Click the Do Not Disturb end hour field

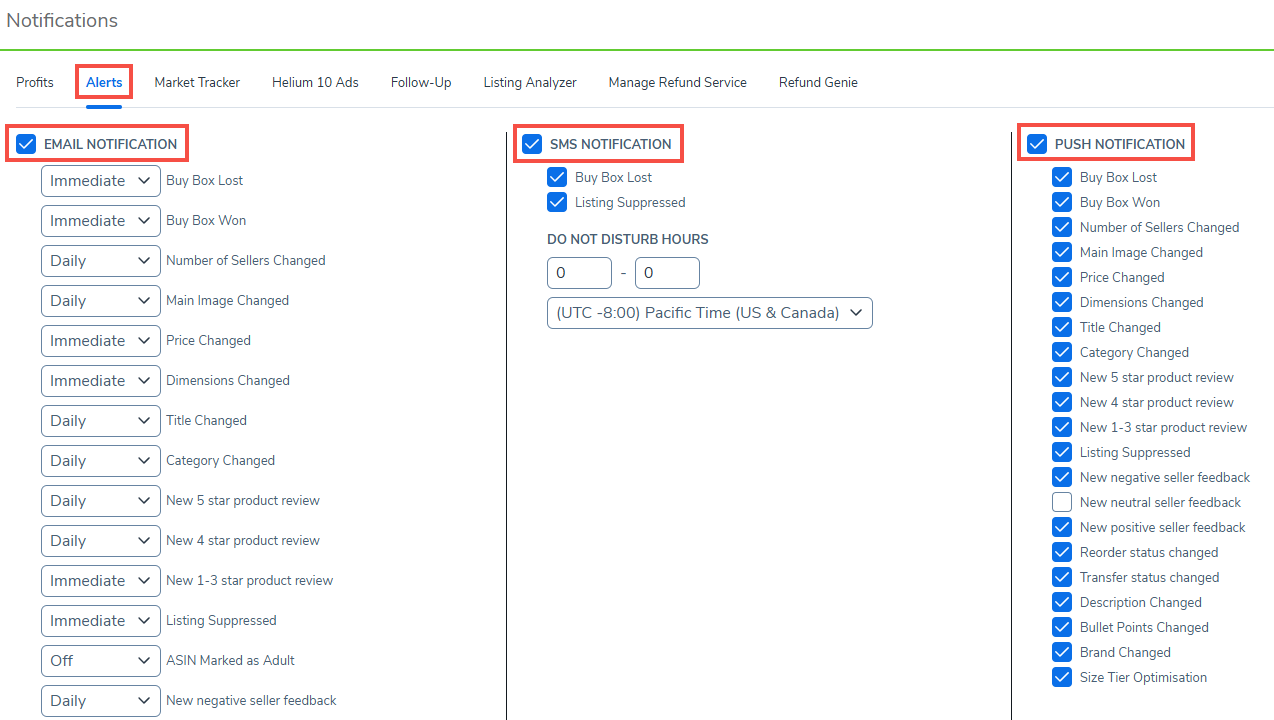point(667,273)
